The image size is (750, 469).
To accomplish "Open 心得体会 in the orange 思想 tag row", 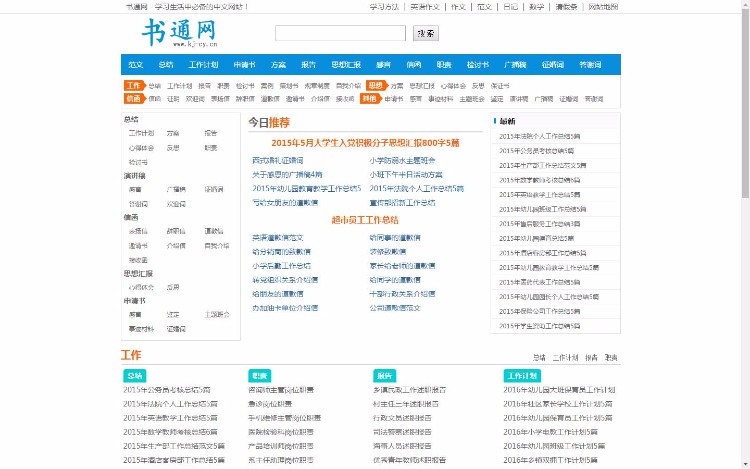I will coord(453,86).
